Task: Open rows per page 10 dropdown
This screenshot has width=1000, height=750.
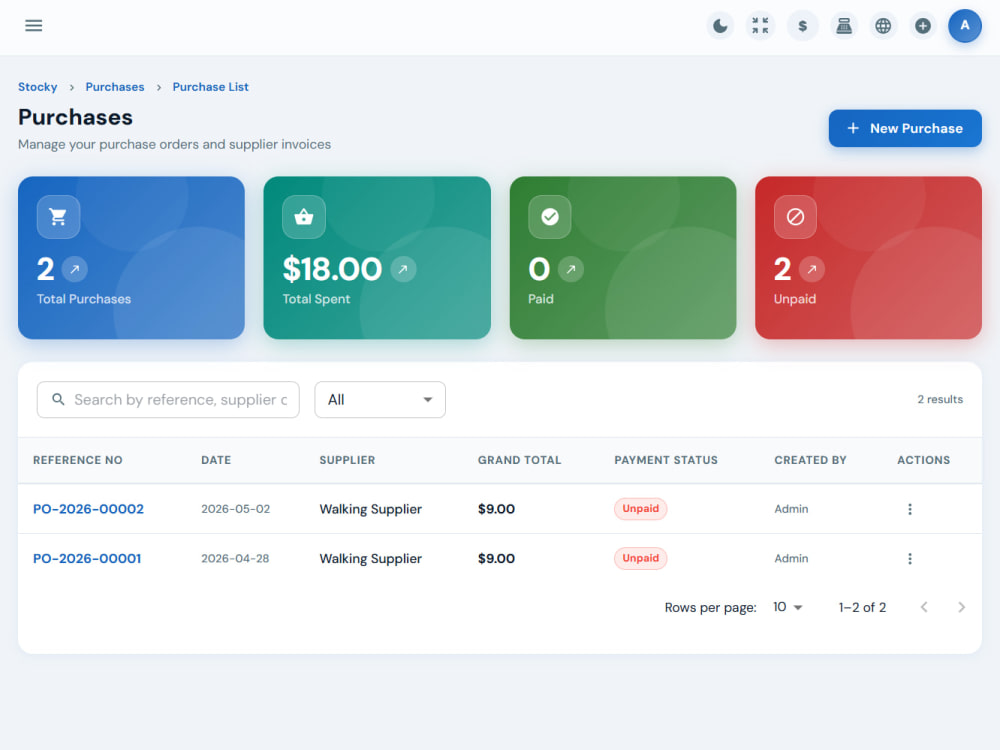Action: (788, 607)
